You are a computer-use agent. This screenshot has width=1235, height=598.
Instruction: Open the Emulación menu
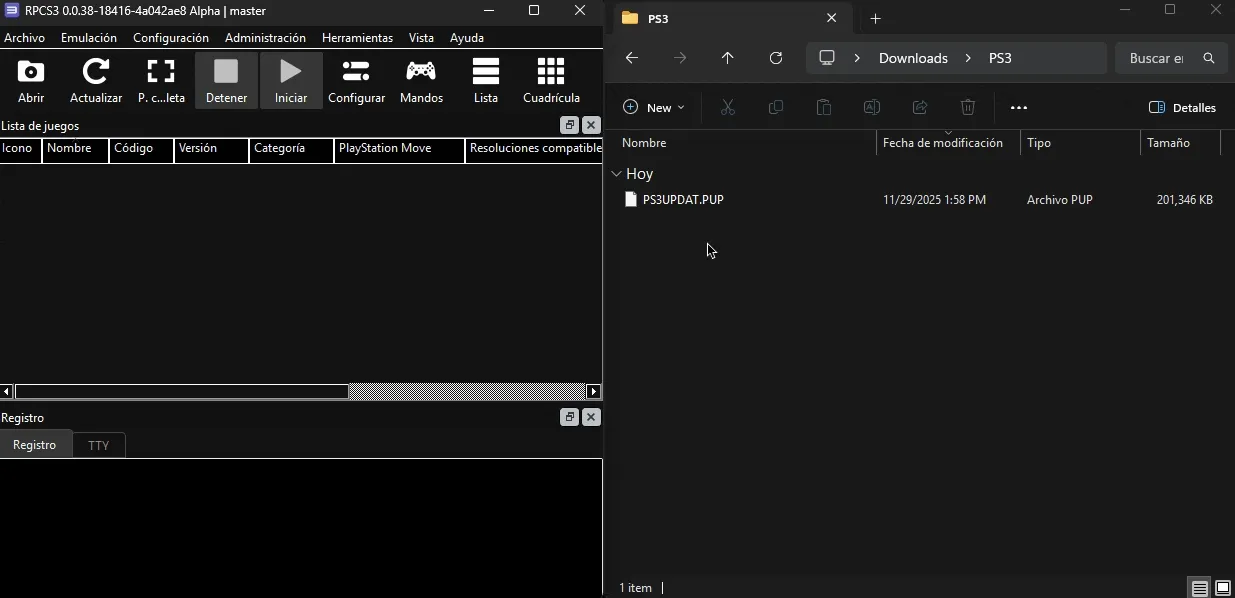pyautogui.click(x=89, y=38)
